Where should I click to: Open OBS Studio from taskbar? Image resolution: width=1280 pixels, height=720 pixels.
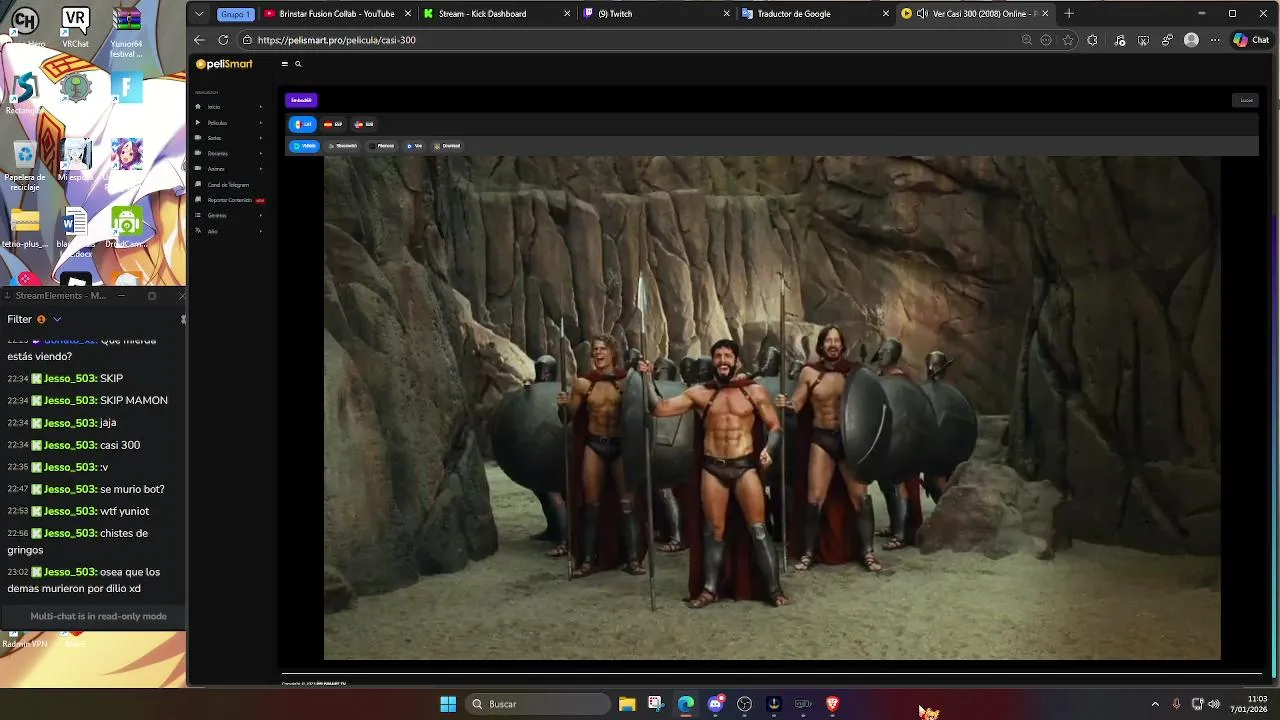click(x=744, y=704)
